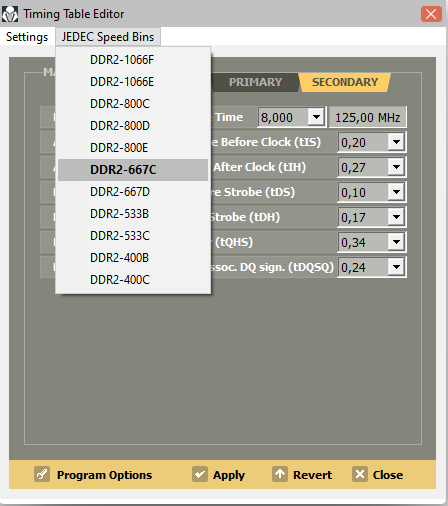The height and width of the screenshot is (506, 448).
Task: Open the tDQSQ 0,24 dropdown arrow
Action: [396, 267]
